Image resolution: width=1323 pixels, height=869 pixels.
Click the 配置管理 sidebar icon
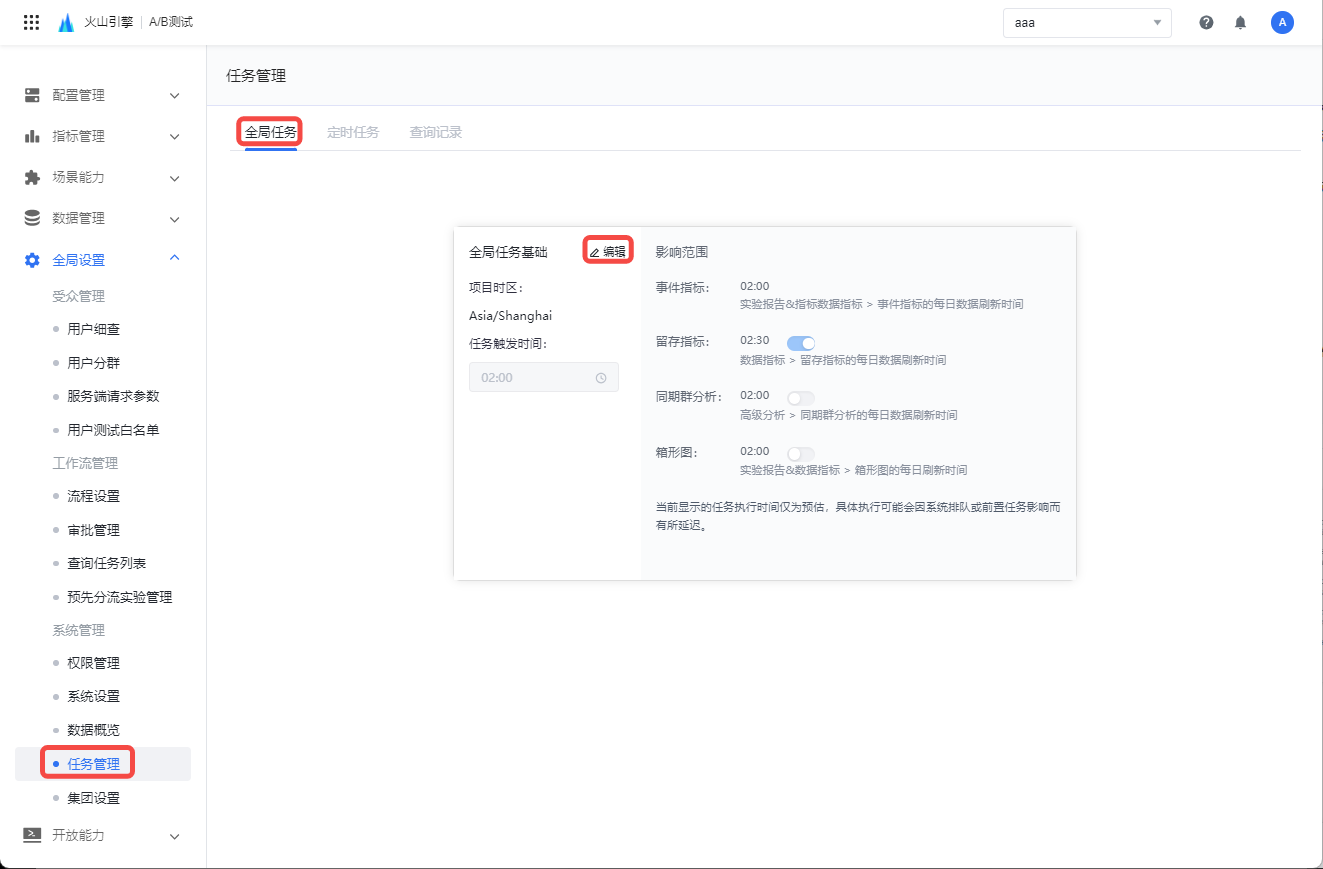32,95
